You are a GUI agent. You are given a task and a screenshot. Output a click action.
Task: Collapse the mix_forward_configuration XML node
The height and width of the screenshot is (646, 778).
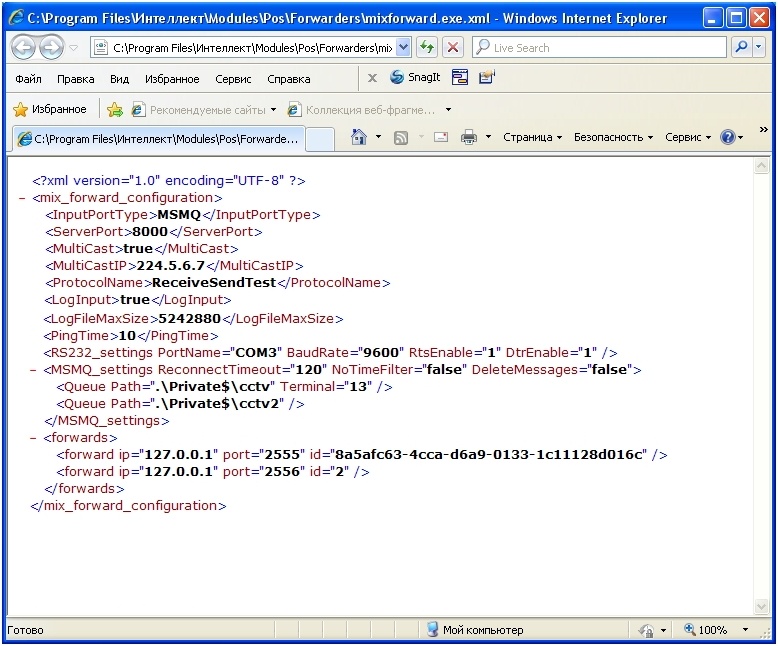[22, 198]
